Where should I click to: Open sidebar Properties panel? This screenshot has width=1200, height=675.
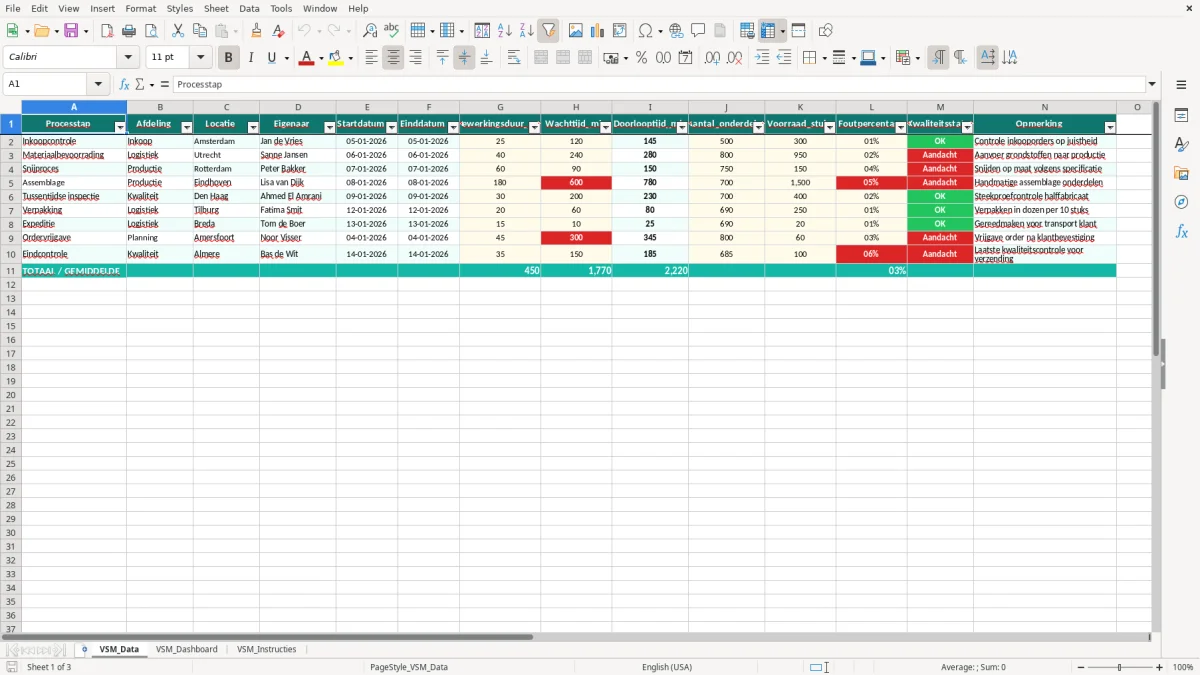(x=1181, y=115)
